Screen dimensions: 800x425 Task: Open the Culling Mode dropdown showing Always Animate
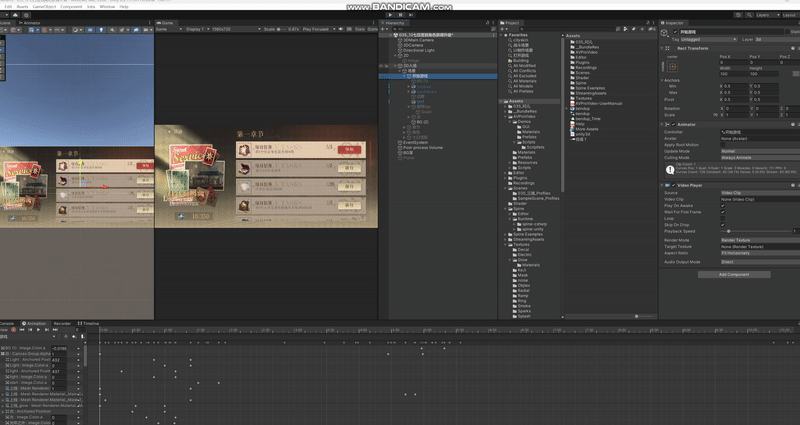point(760,158)
